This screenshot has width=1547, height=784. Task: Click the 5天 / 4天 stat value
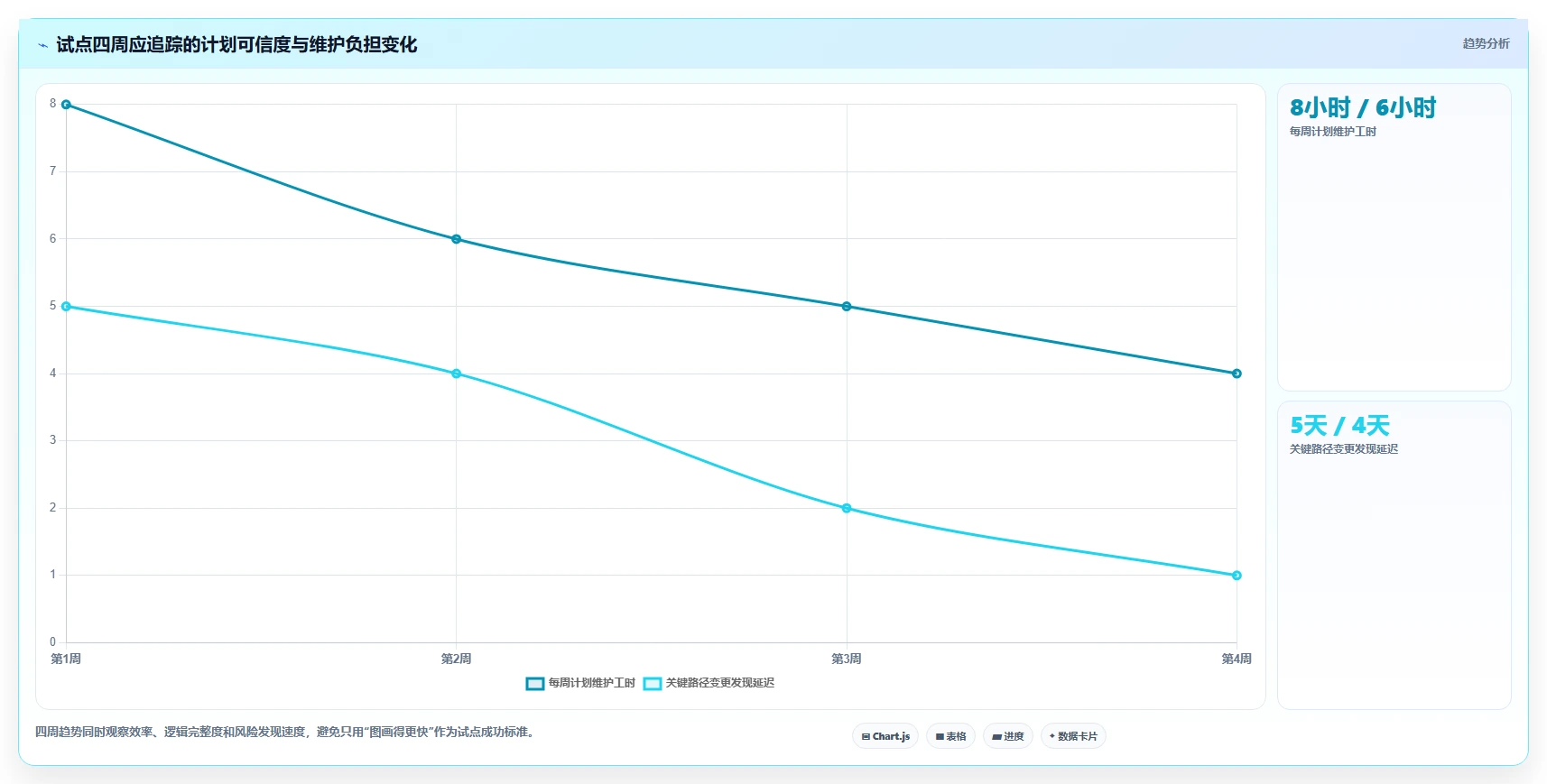(x=1339, y=426)
